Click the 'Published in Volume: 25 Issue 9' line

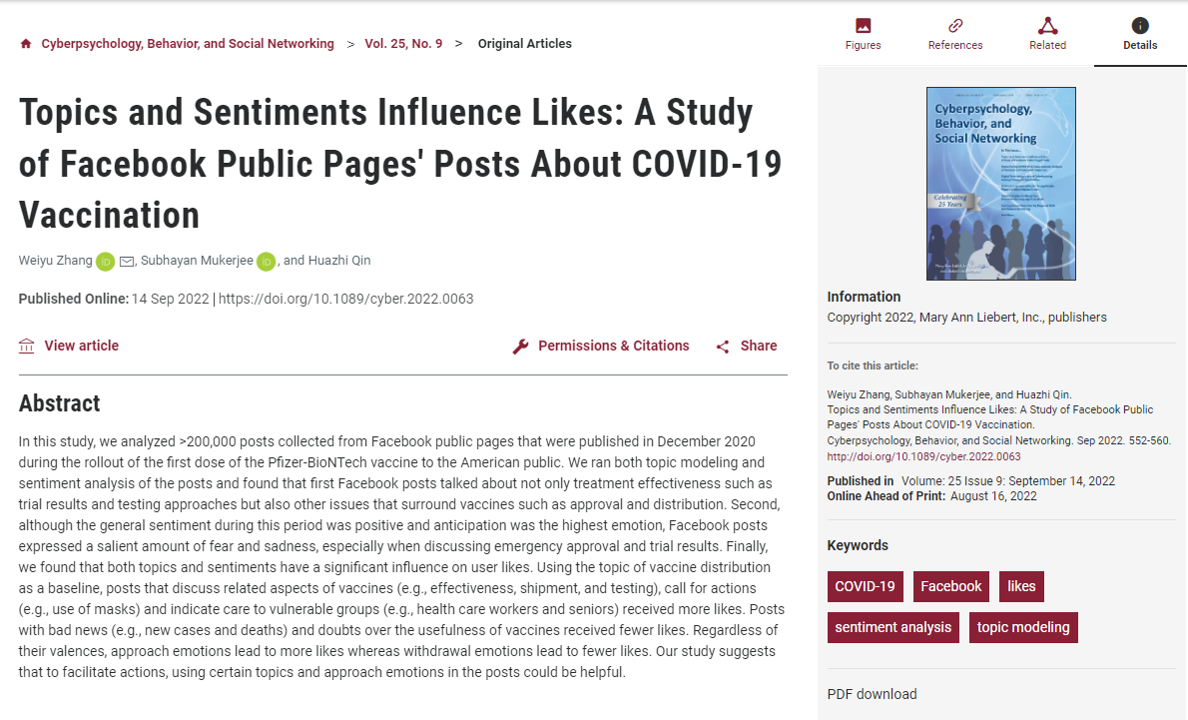click(x=971, y=481)
